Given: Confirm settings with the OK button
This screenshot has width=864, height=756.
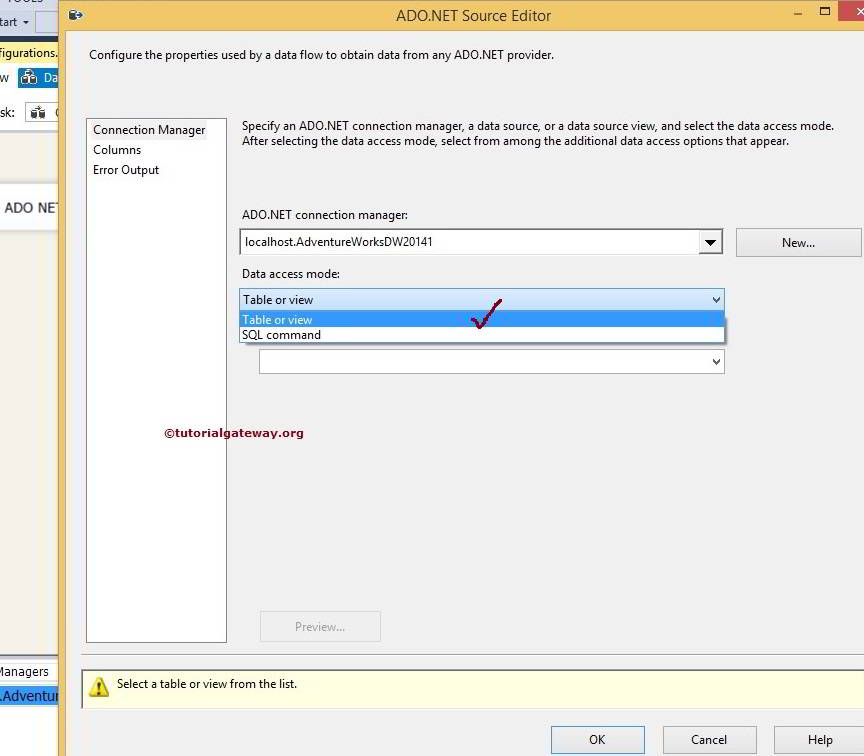Looking at the screenshot, I should pos(597,740).
